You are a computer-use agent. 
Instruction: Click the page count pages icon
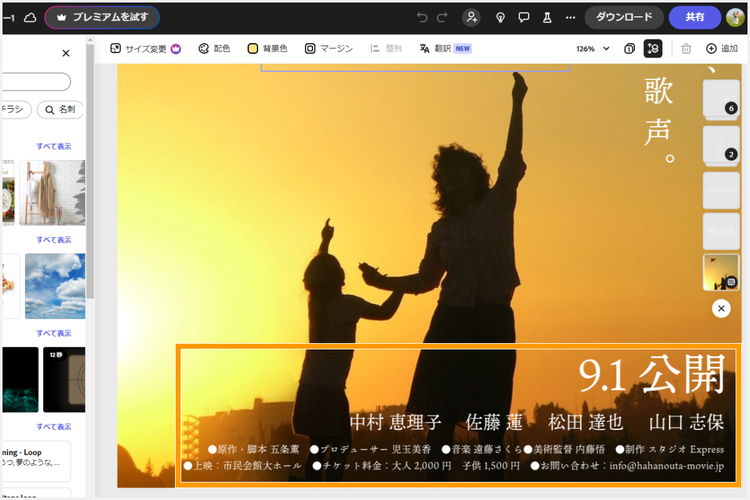[629, 49]
